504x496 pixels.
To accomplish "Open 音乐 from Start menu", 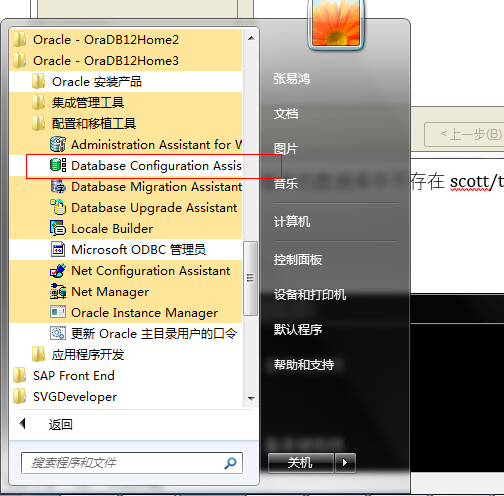I will pos(286,183).
